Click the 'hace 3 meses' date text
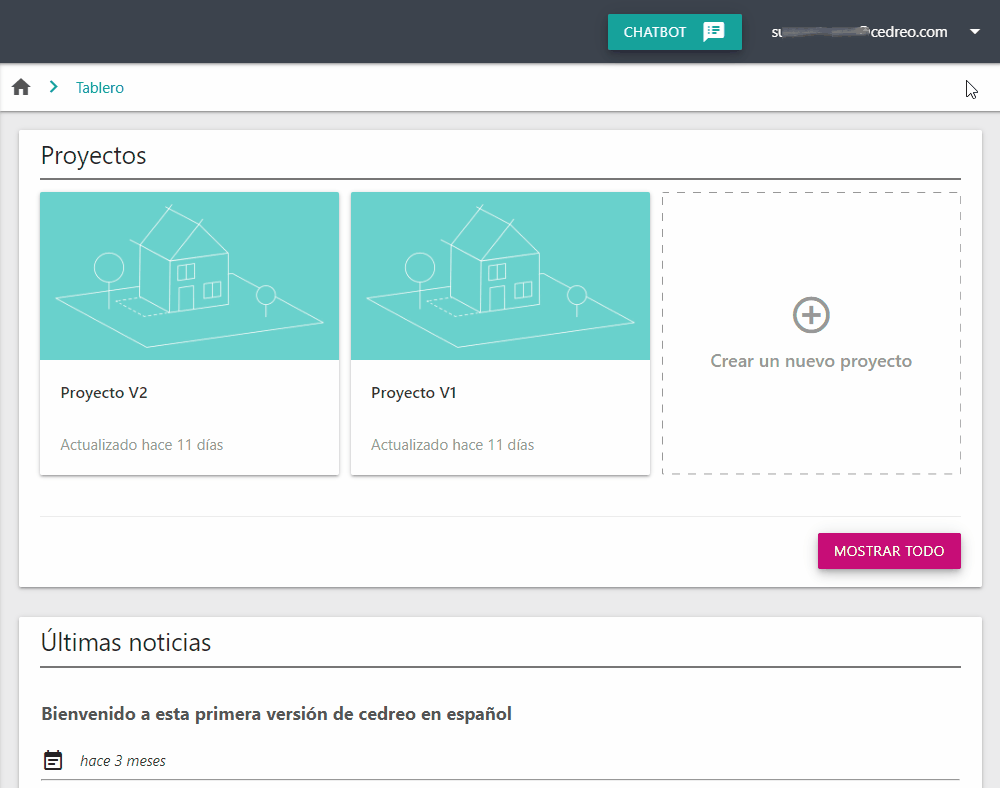Viewport: 1000px width, 788px height. [x=122, y=761]
